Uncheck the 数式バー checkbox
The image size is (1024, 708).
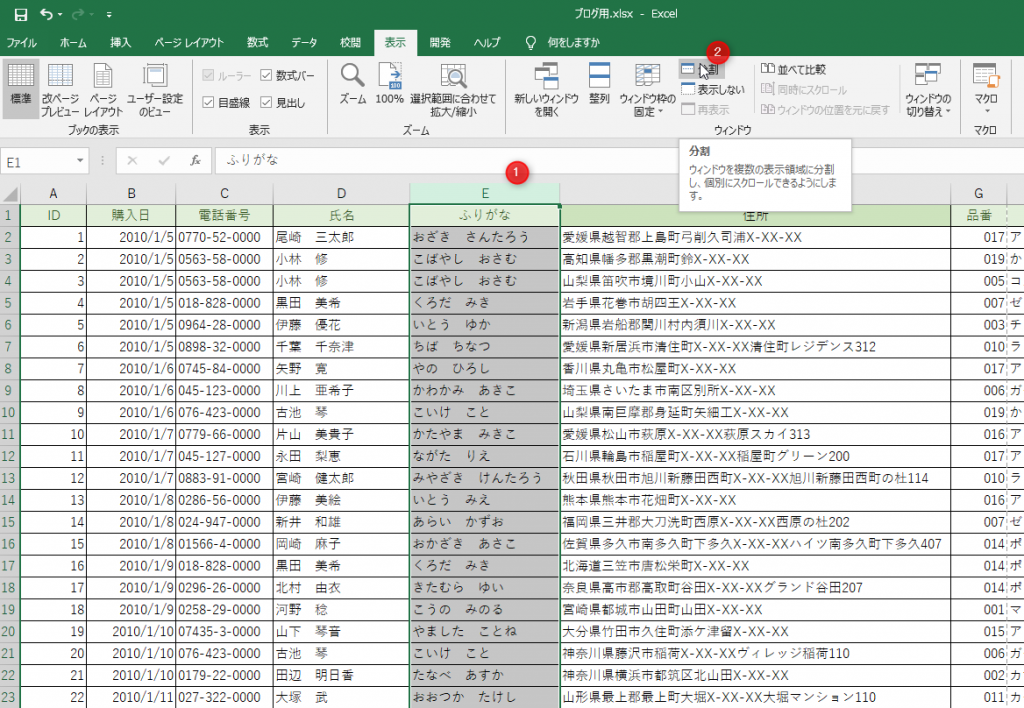tap(266, 75)
